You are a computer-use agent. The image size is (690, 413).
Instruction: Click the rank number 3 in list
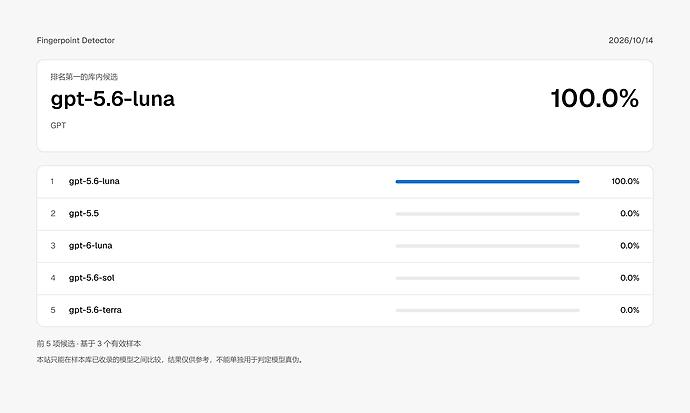tap(53, 245)
